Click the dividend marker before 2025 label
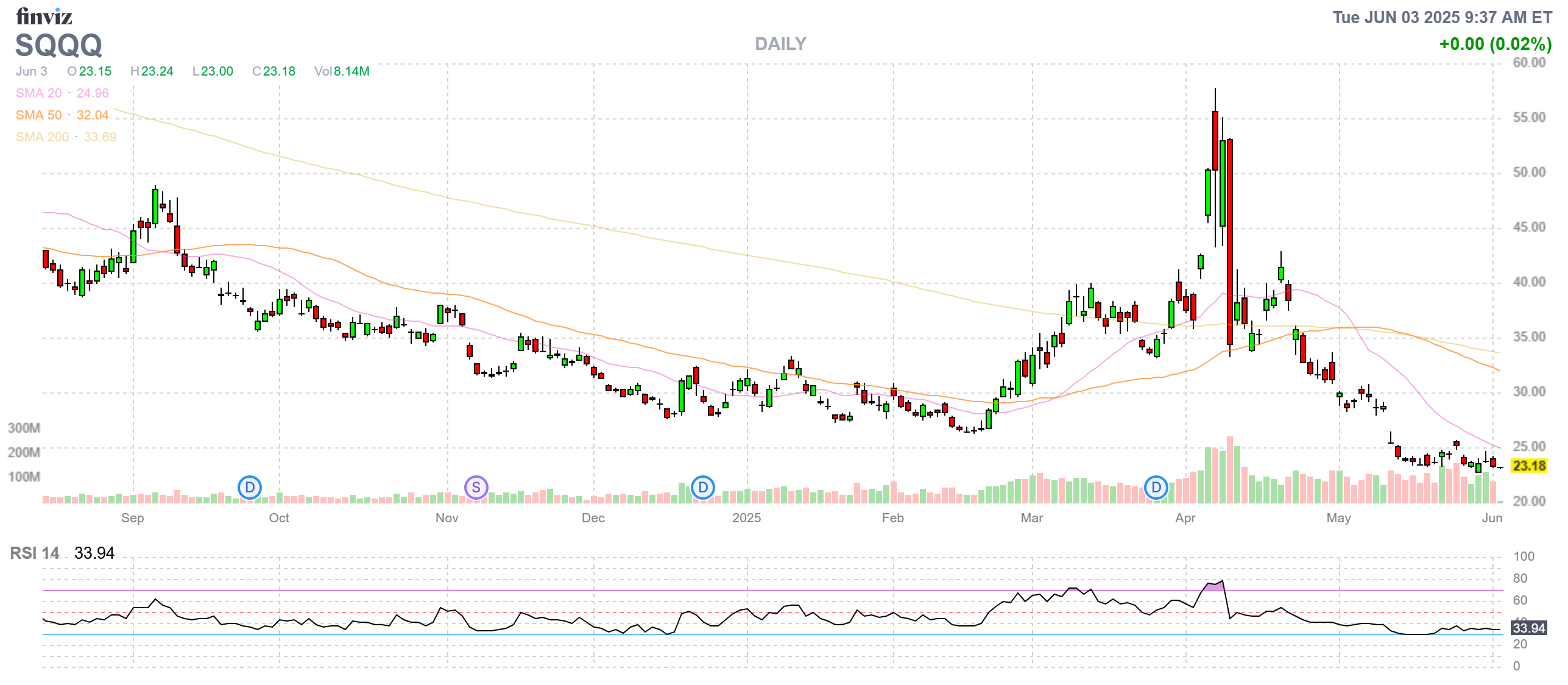Image resolution: width=1568 pixels, height=685 pixels. click(x=703, y=488)
